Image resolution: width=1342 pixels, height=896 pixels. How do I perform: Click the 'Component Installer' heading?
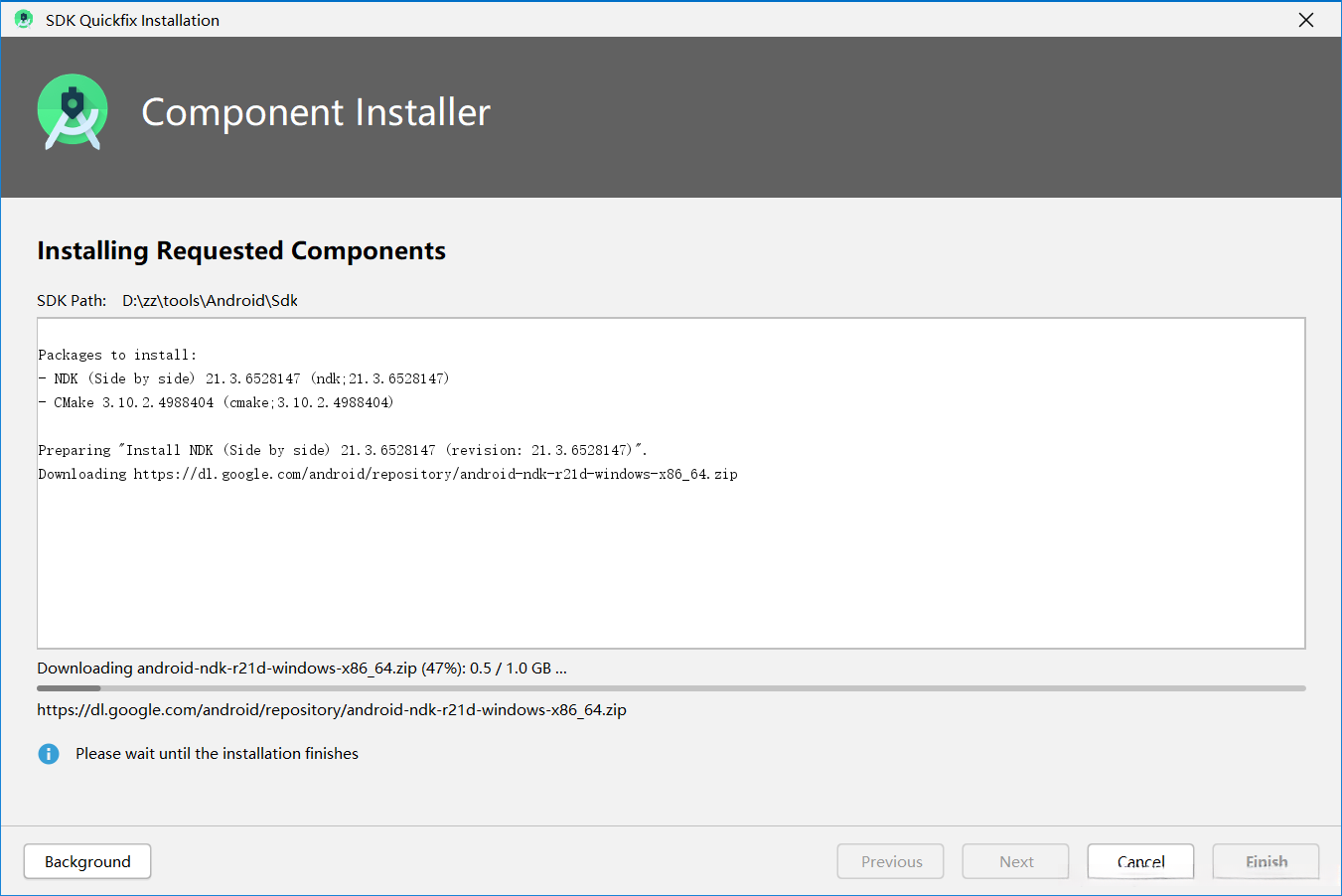coord(316,112)
